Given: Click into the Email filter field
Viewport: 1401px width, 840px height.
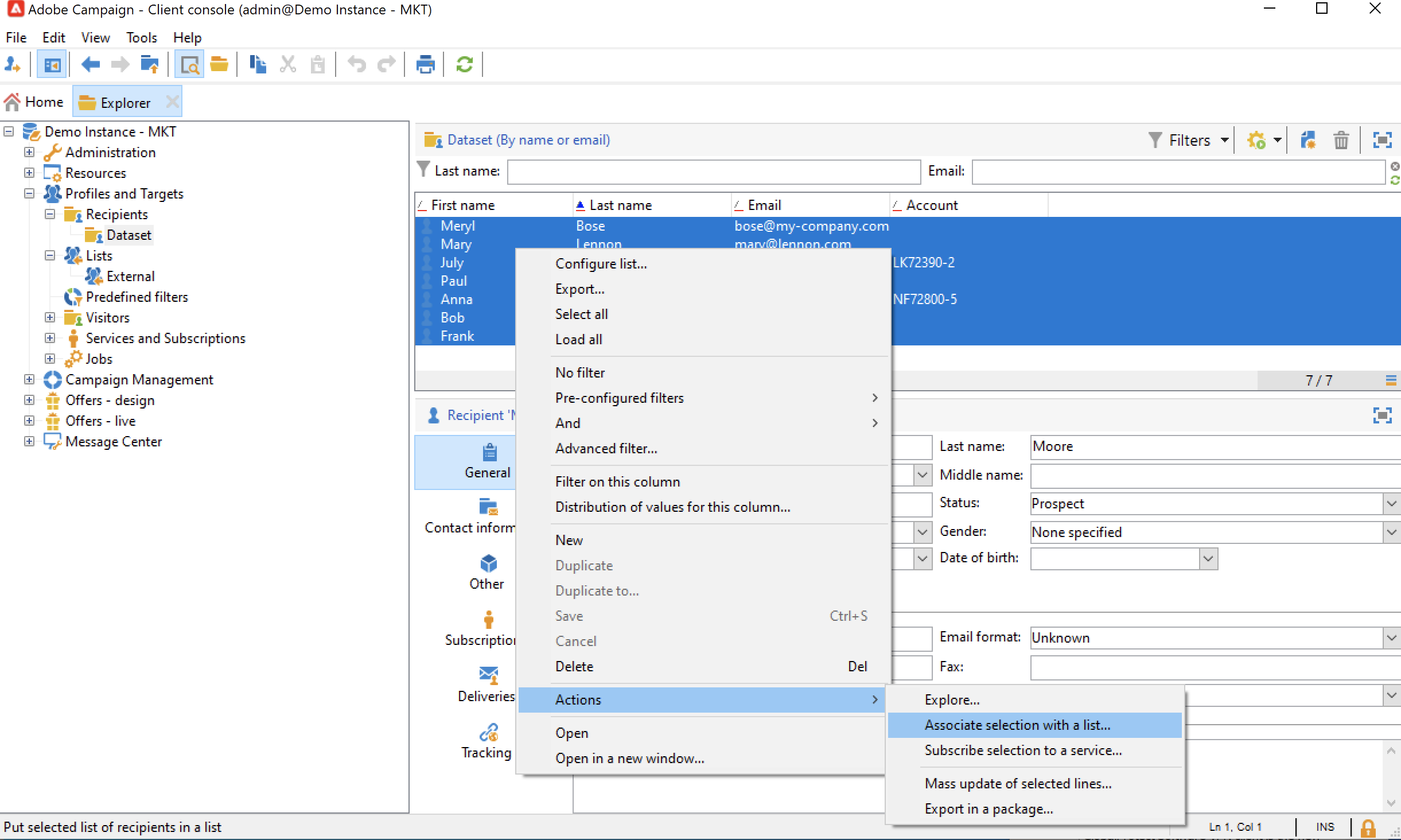Looking at the screenshot, I should [x=1178, y=172].
